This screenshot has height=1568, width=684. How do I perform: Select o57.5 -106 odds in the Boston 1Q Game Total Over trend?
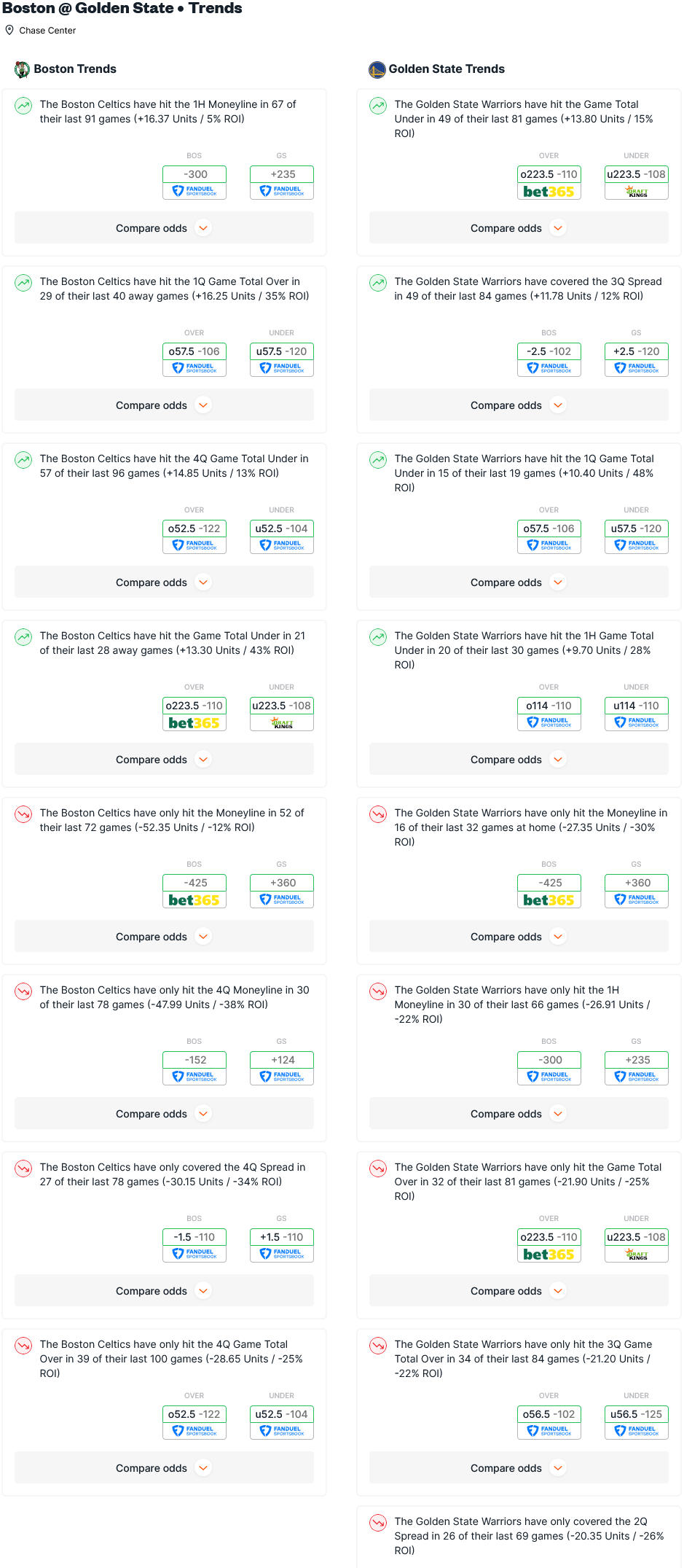coord(194,351)
